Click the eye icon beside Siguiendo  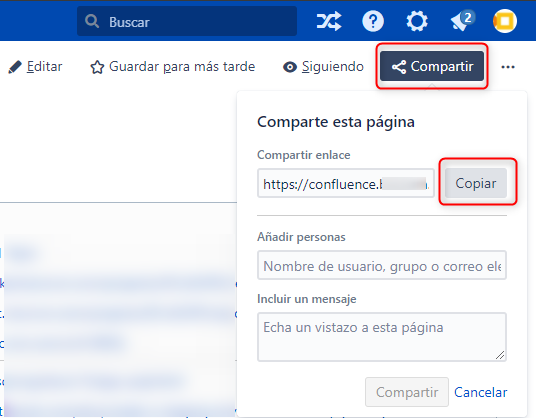[290, 67]
